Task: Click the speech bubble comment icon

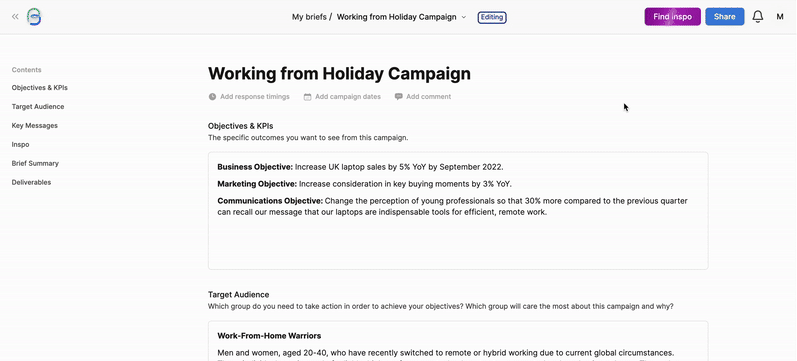Action: coord(398,97)
